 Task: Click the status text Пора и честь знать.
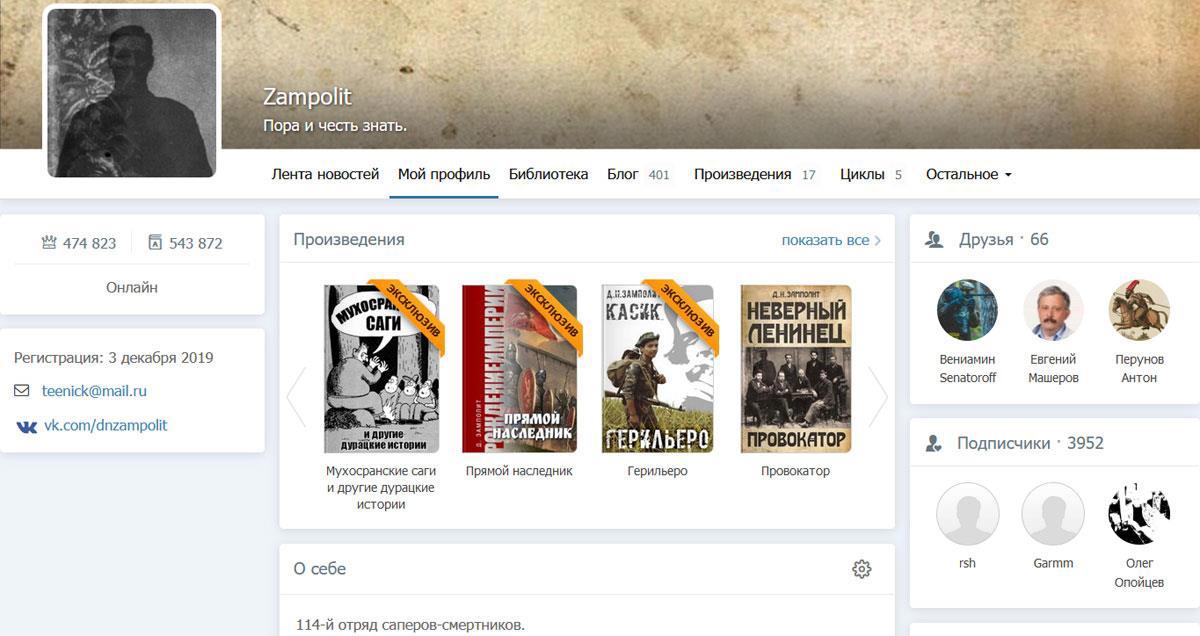pos(335,126)
